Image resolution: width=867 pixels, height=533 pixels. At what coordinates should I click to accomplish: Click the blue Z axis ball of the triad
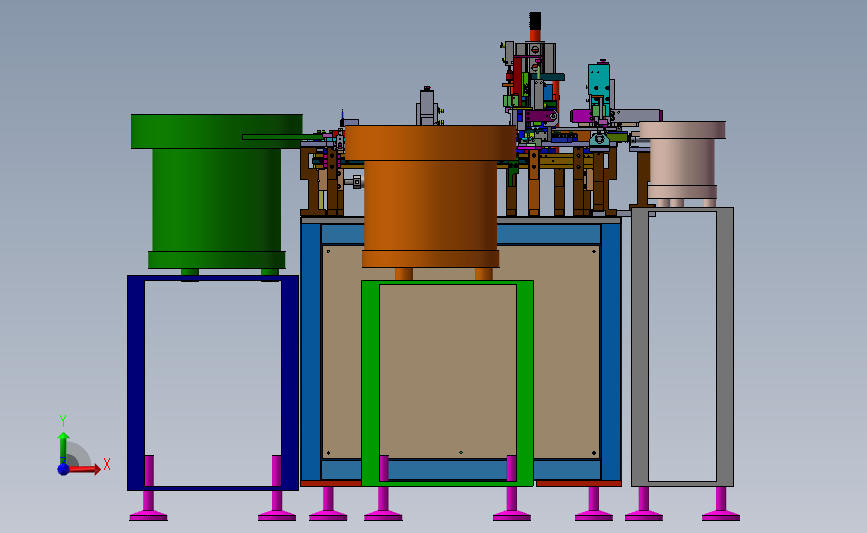(x=63, y=469)
